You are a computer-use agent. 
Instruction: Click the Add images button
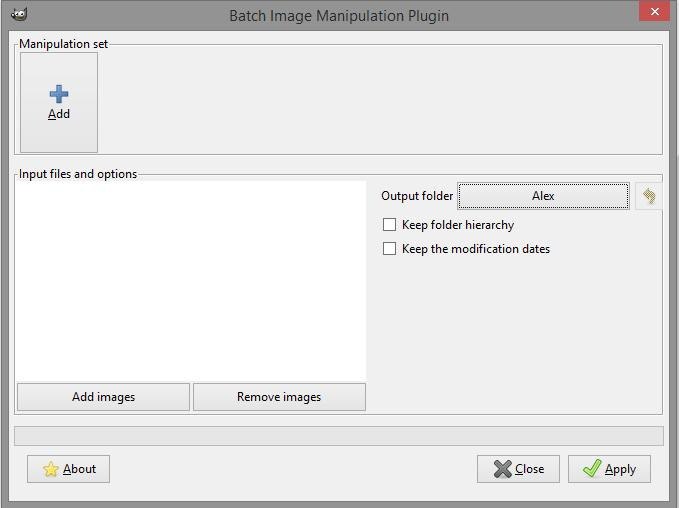tap(103, 397)
